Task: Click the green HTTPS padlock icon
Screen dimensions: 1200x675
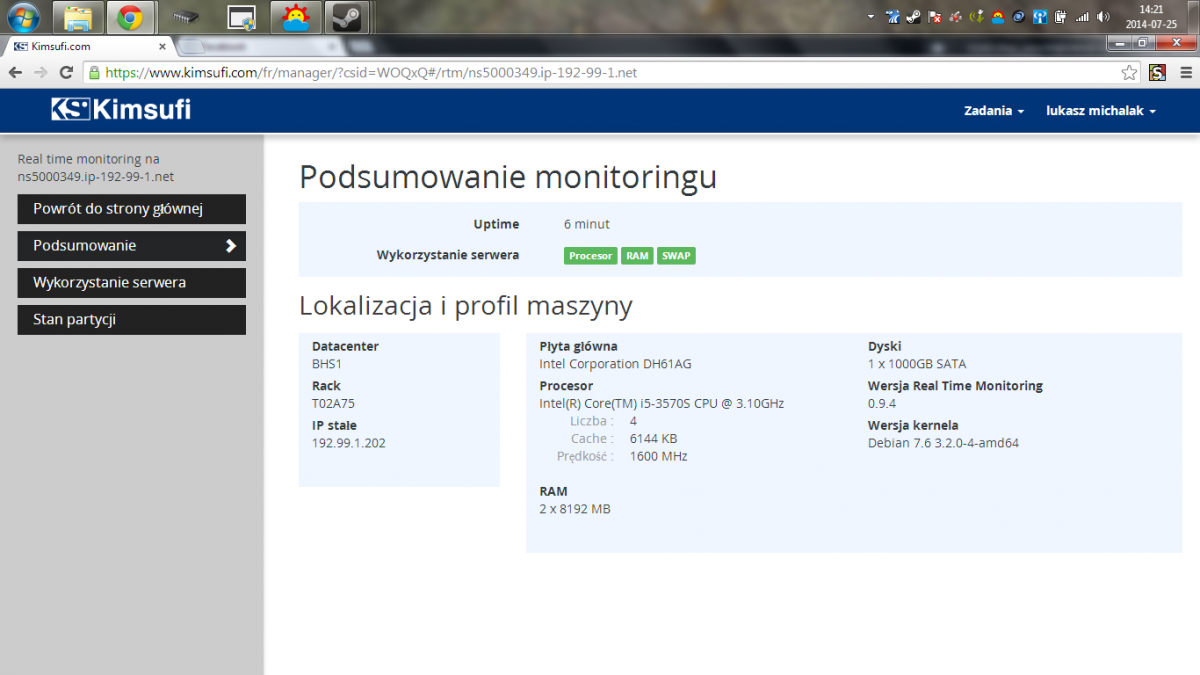Action: click(94, 72)
